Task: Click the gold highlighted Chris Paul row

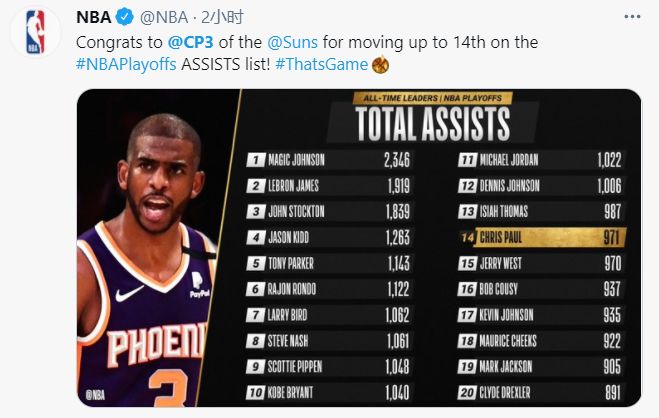Action: [541, 238]
